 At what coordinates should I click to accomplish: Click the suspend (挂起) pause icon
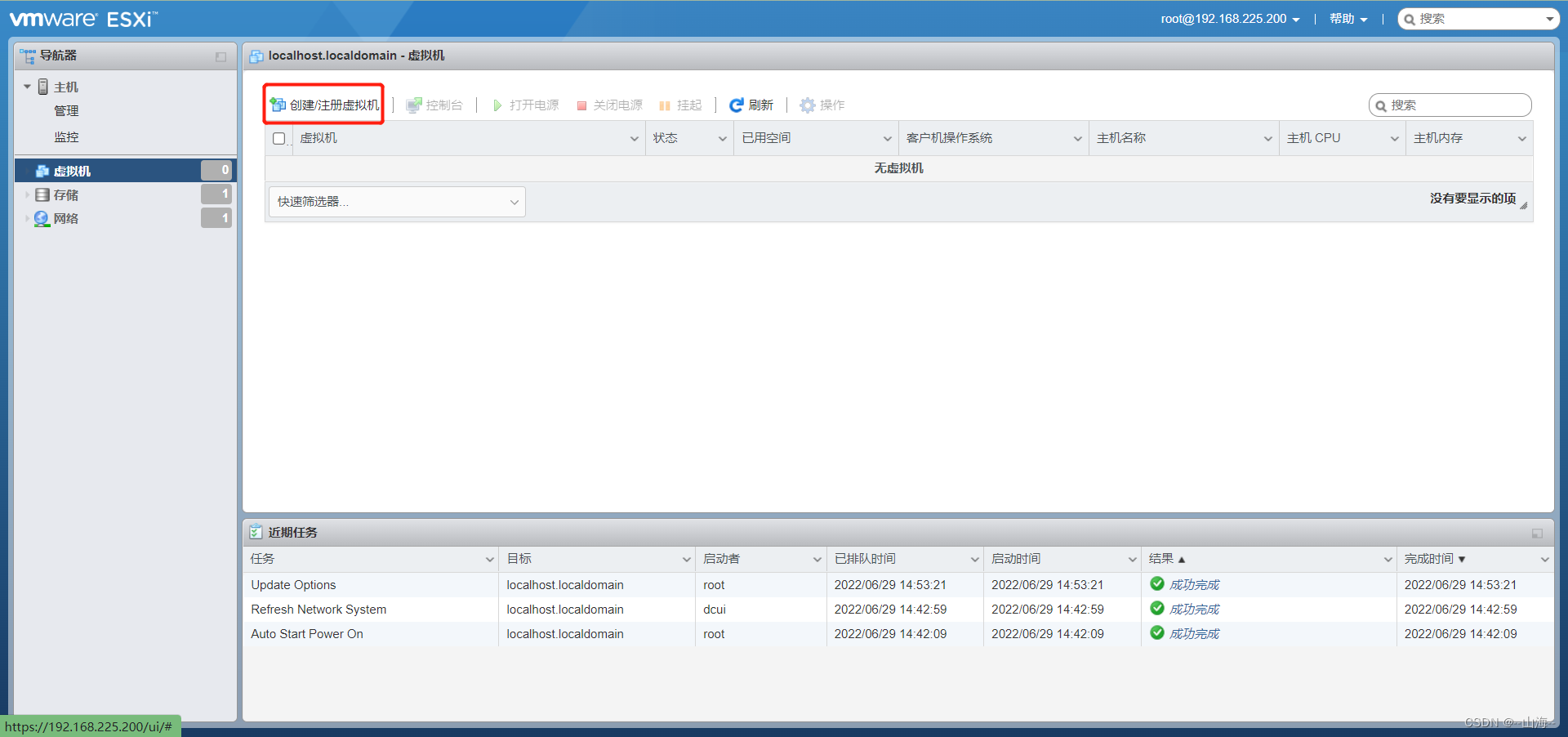click(665, 105)
